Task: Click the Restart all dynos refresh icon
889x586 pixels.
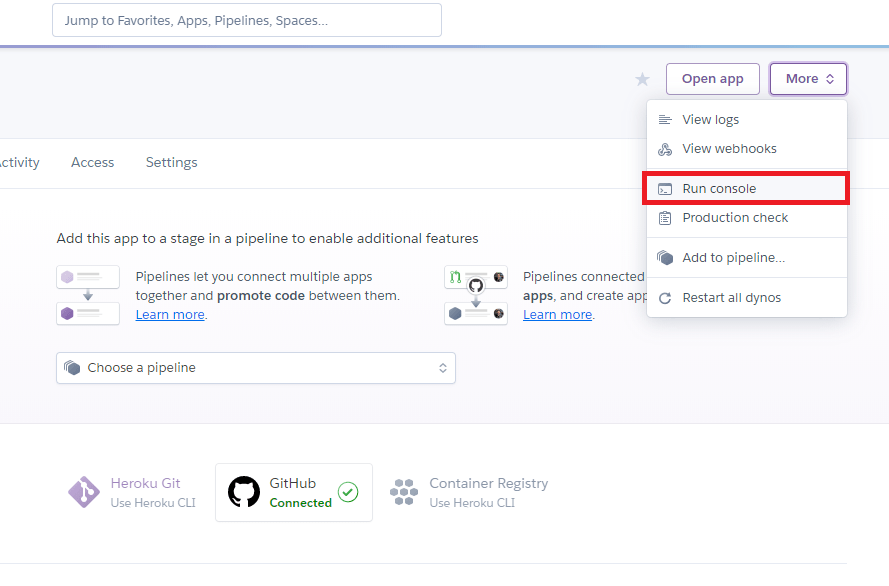Action: [665, 298]
